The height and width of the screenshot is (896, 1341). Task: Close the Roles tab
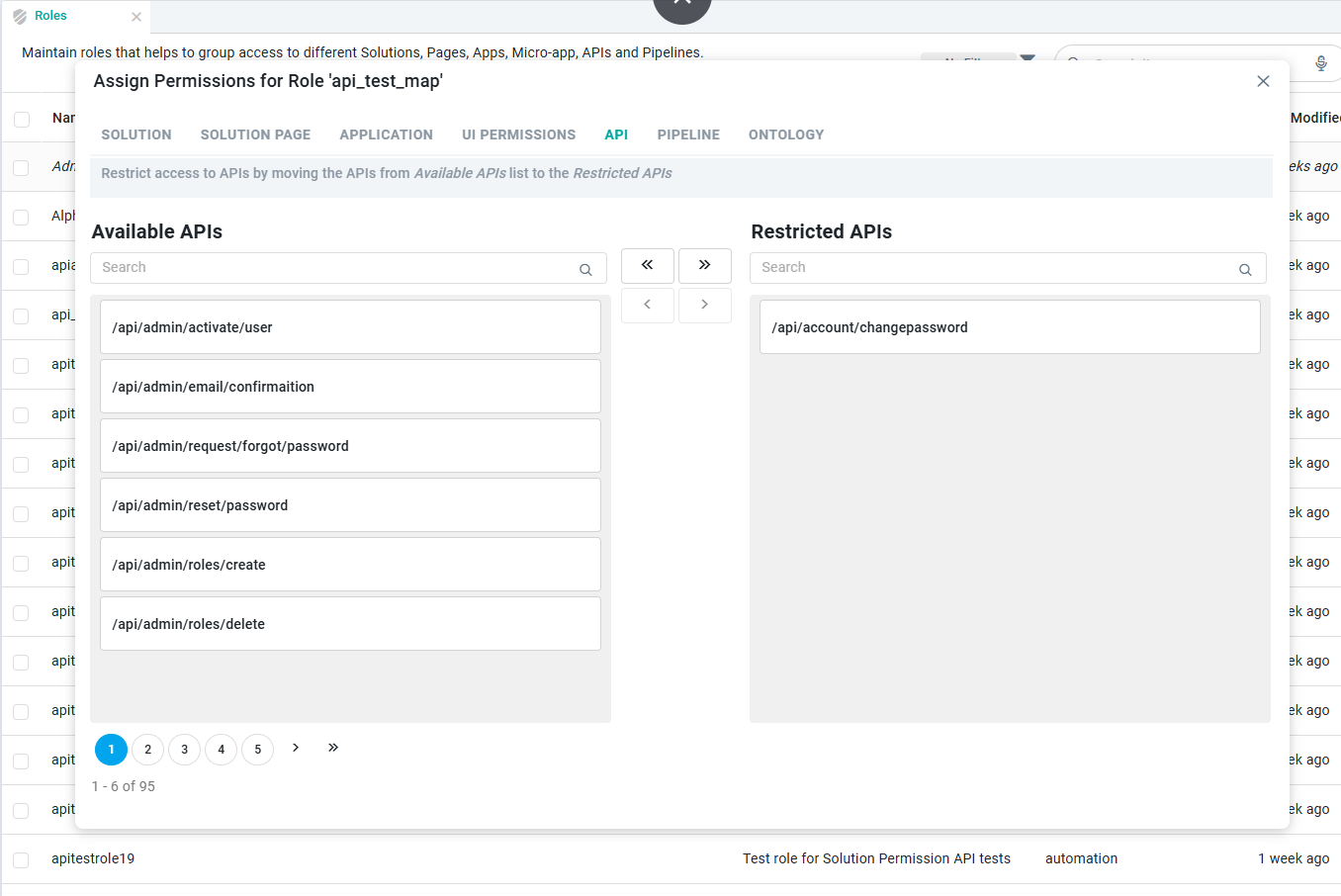[x=136, y=17]
